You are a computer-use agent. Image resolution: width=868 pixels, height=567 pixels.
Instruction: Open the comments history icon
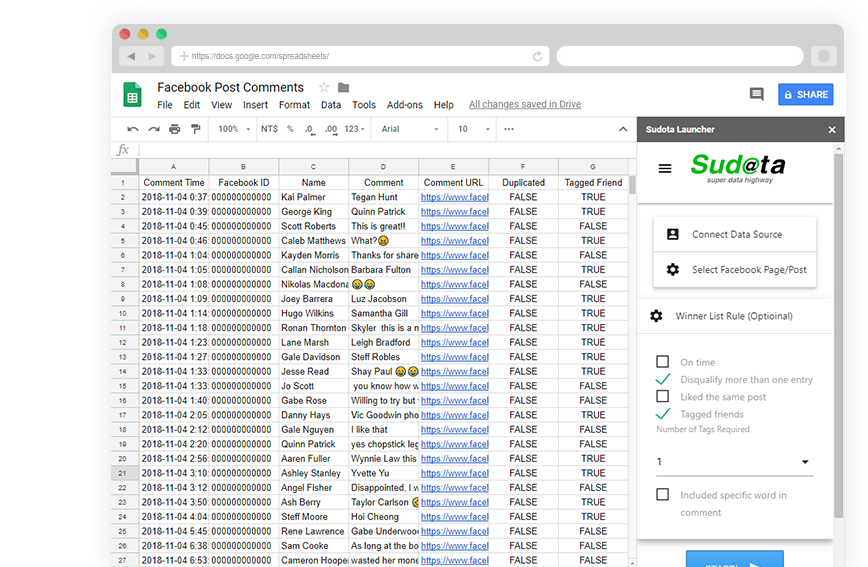pos(756,94)
